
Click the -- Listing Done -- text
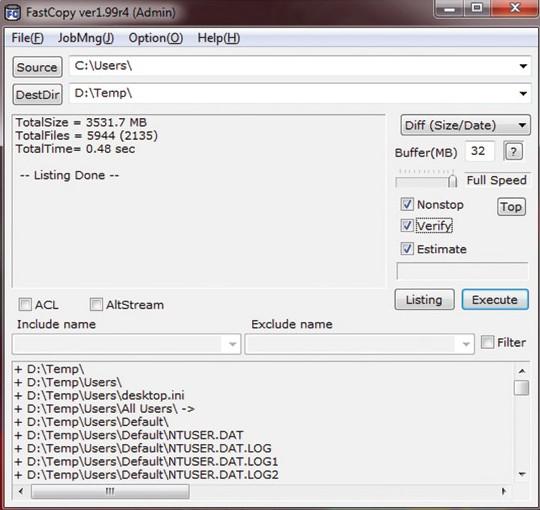click(x=69, y=175)
